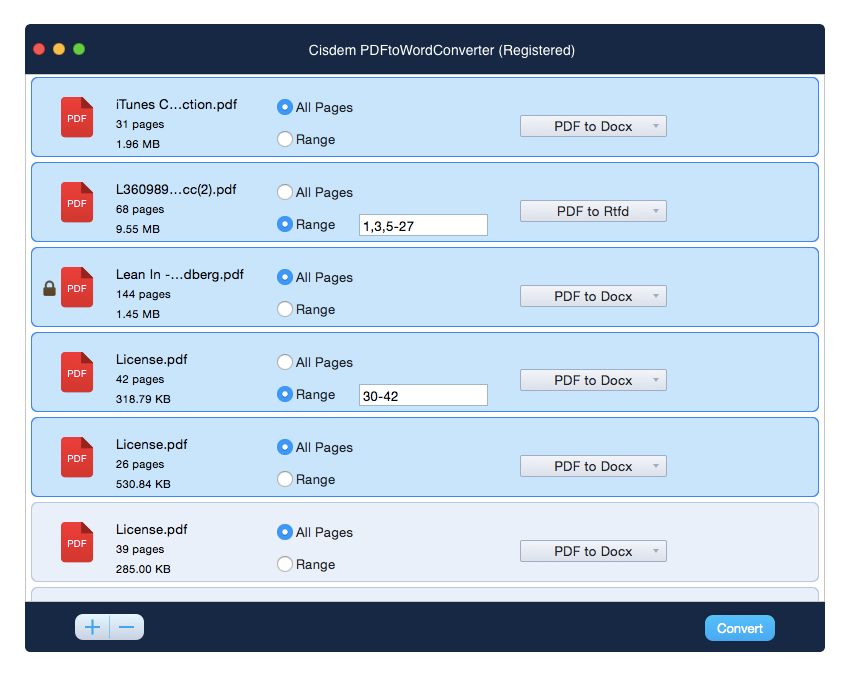Select Range for Lean In -...dberg.pdf
The width and height of the screenshot is (850, 676).
(284, 309)
